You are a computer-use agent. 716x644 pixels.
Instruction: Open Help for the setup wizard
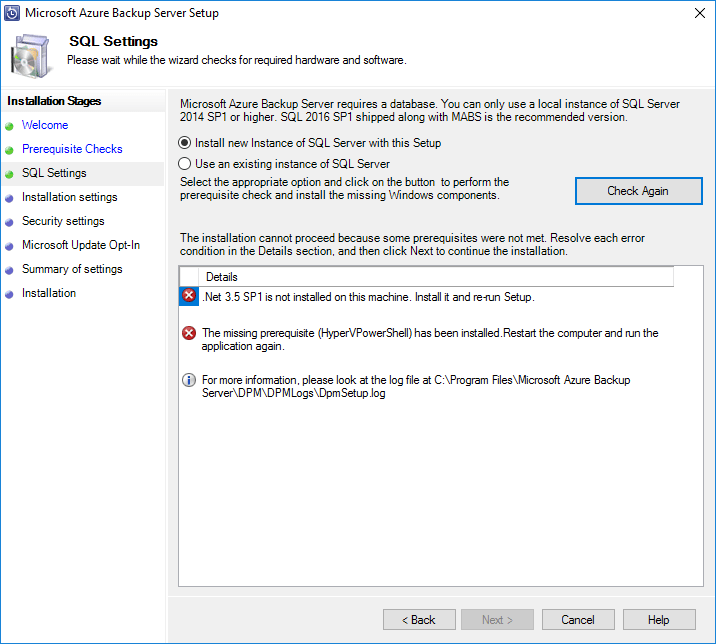(x=658, y=620)
